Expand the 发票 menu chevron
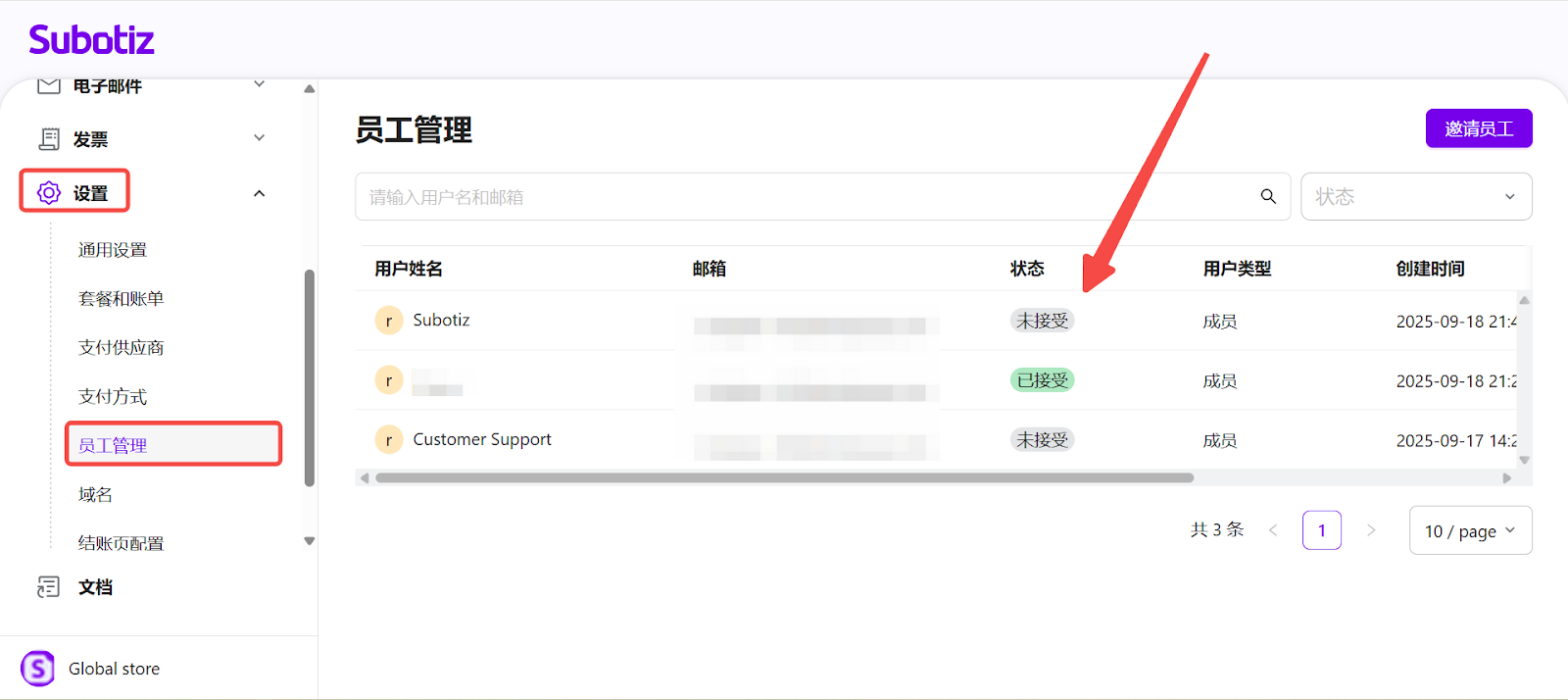1568x700 pixels. click(260, 138)
